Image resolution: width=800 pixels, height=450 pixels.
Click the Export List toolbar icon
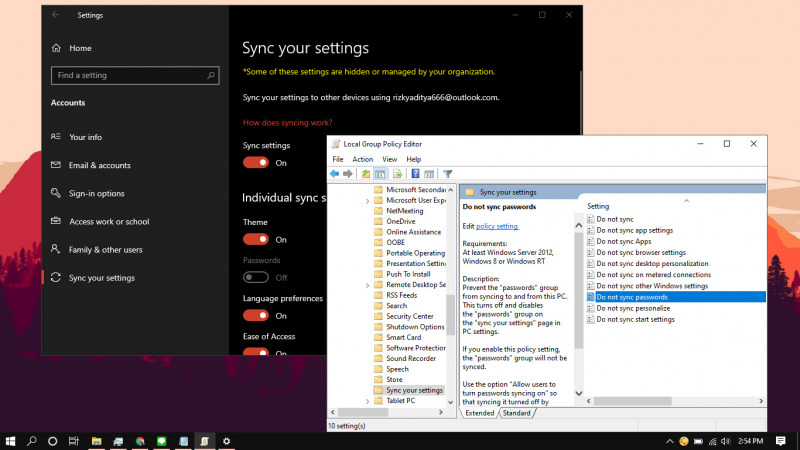coord(397,174)
